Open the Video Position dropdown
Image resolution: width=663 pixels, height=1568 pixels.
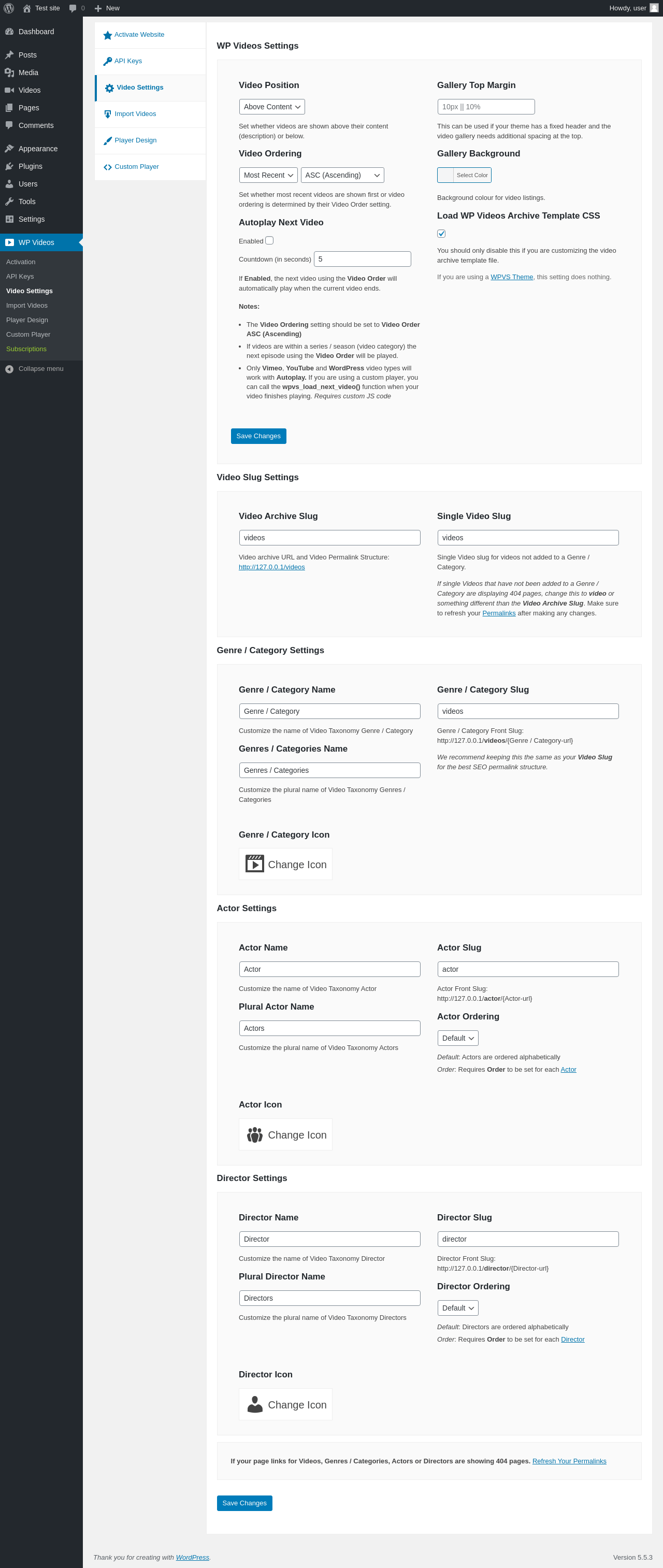pyautogui.click(x=272, y=107)
